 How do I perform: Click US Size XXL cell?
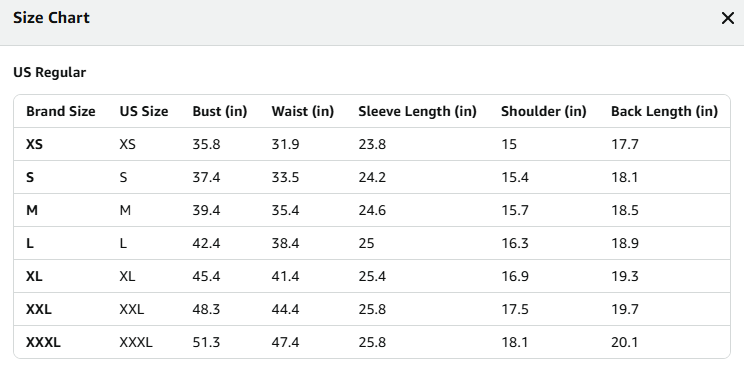click(x=131, y=309)
